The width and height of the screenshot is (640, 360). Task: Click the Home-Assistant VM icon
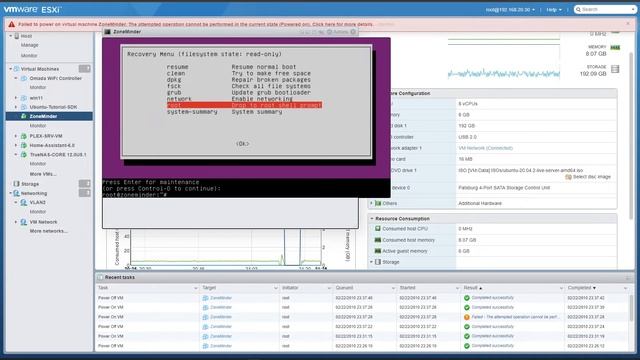pyautogui.click(x=24, y=145)
